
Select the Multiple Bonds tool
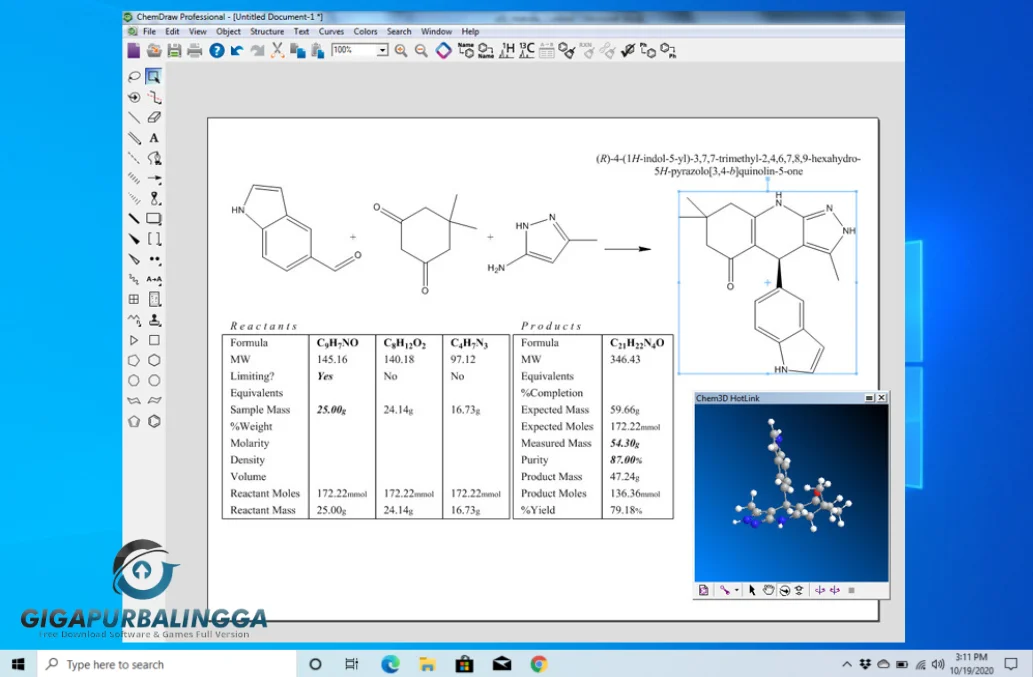tap(134, 138)
